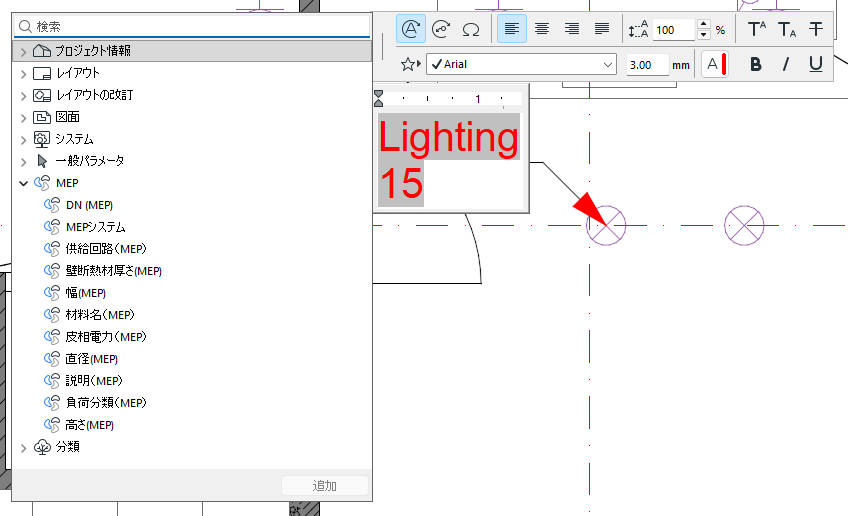
Task: Toggle bold formatting
Action: point(756,64)
